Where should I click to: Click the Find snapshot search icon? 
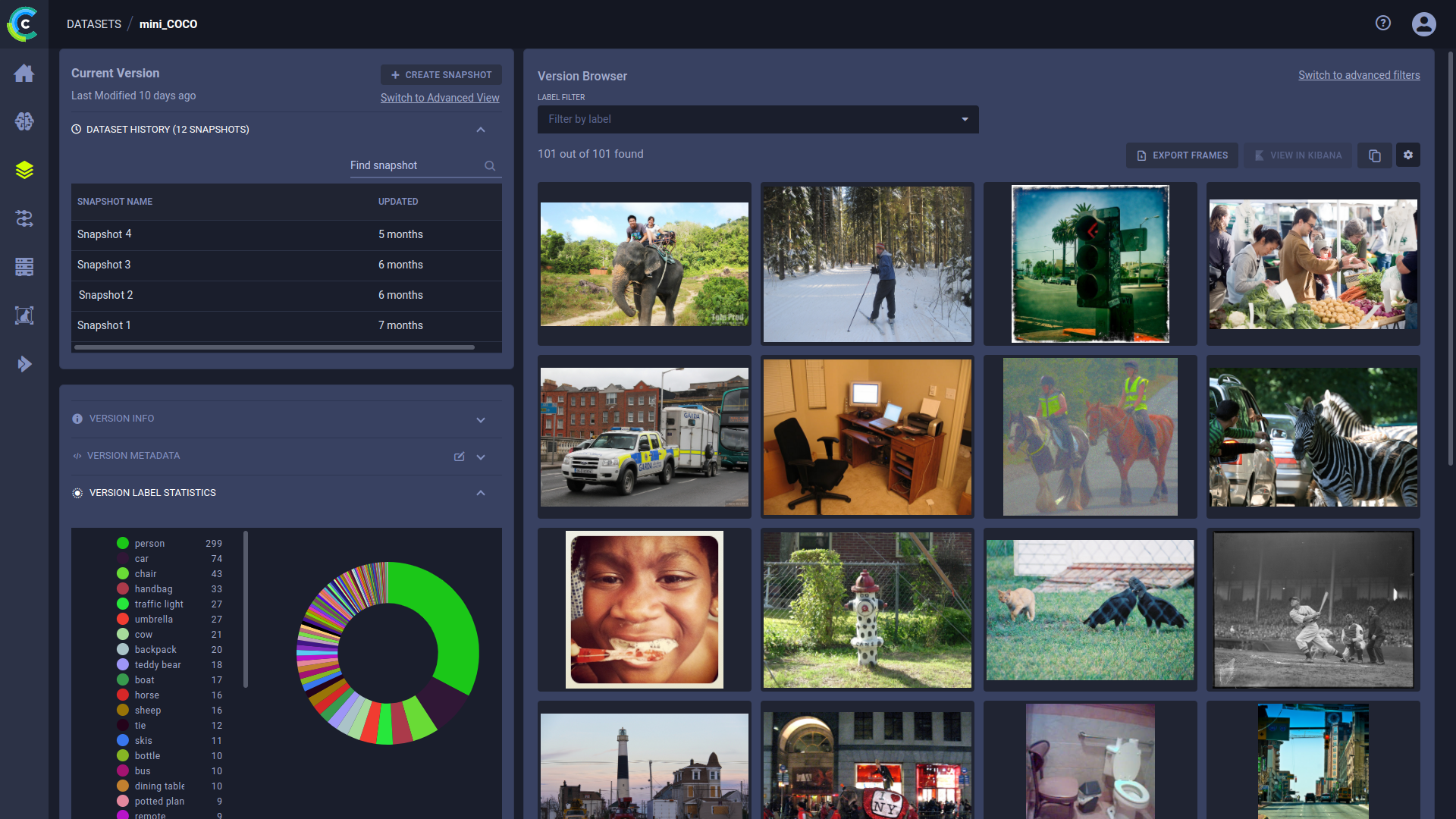click(x=490, y=166)
